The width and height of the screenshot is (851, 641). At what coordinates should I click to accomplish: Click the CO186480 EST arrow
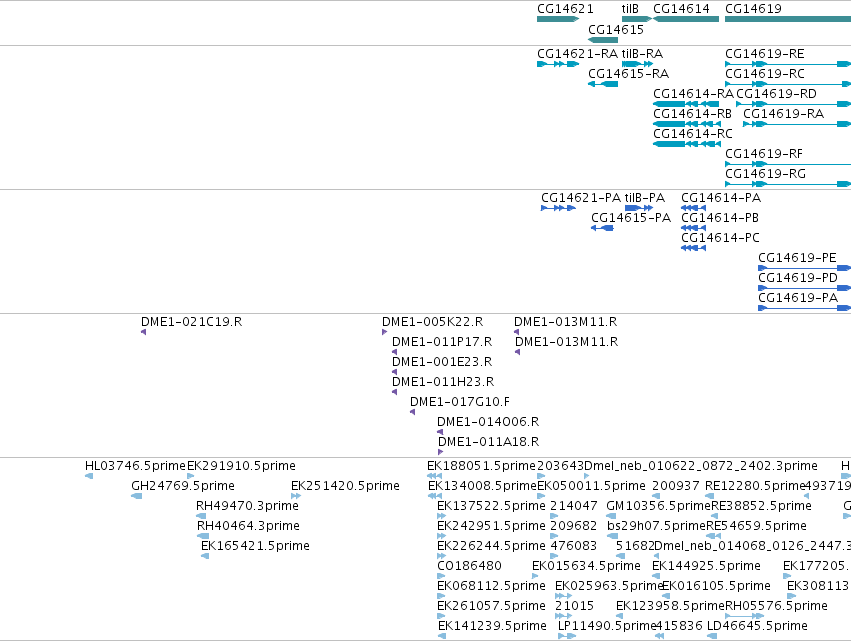(x=441, y=576)
